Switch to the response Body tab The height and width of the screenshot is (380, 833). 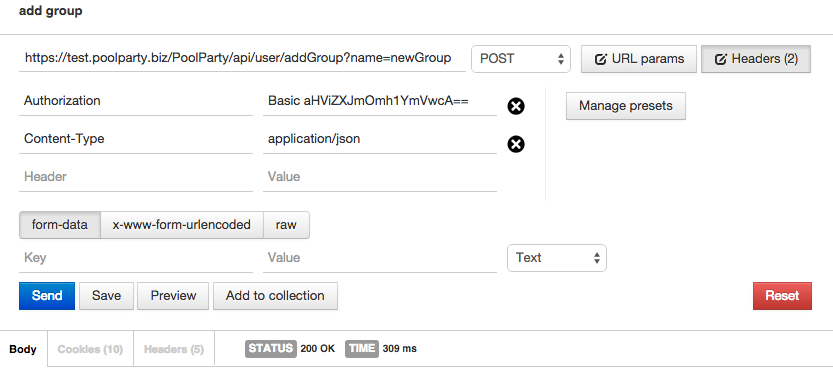click(x=23, y=349)
